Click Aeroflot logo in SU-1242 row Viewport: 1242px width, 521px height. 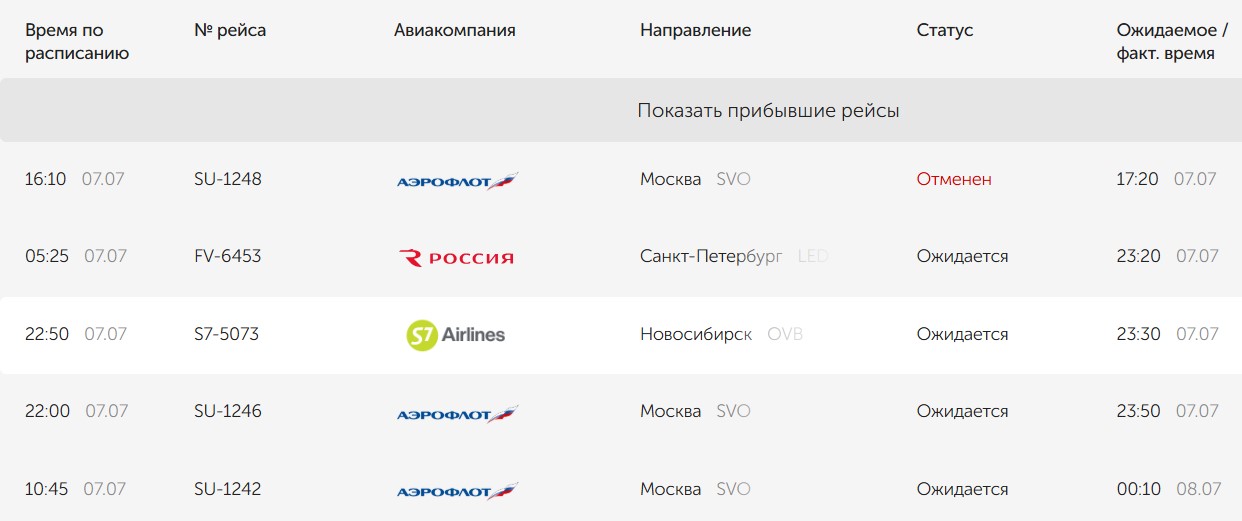coord(457,491)
